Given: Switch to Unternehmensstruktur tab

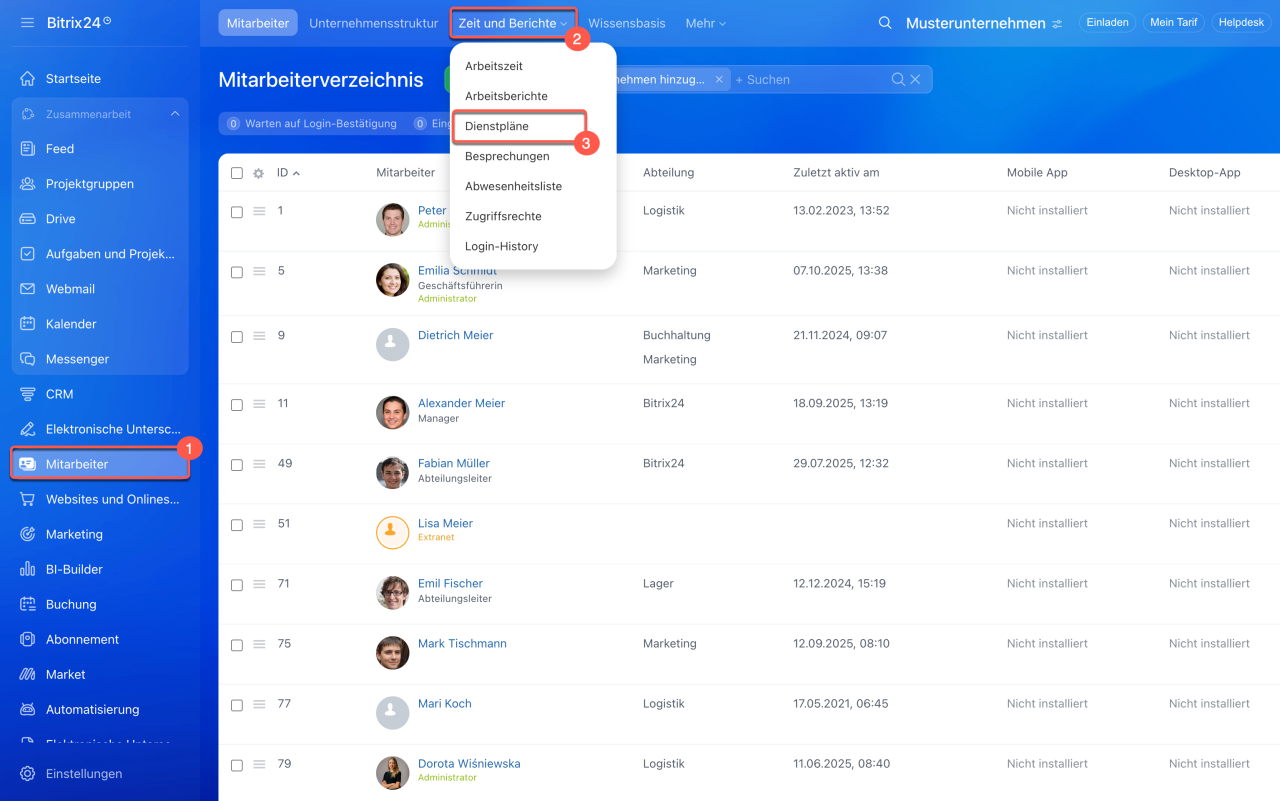Looking at the screenshot, I should [x=374, y=23].
